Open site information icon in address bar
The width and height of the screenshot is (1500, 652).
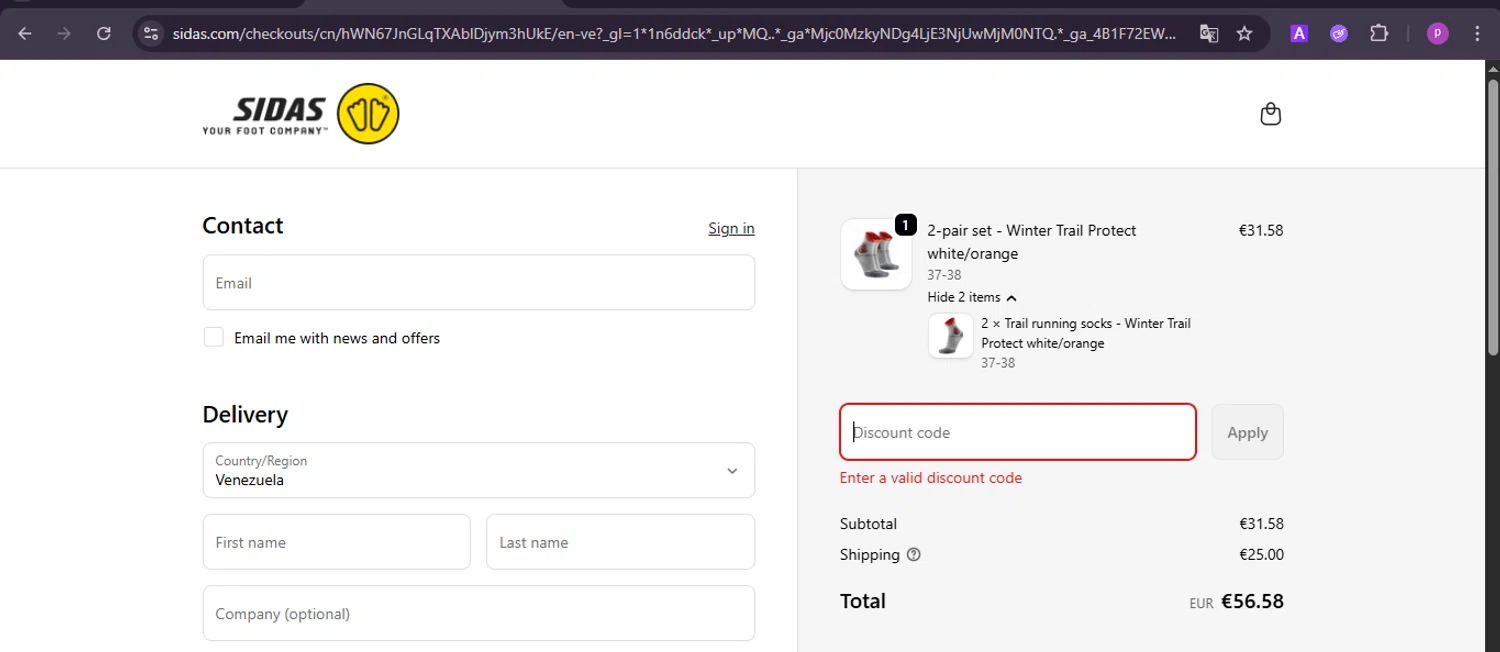151,33
